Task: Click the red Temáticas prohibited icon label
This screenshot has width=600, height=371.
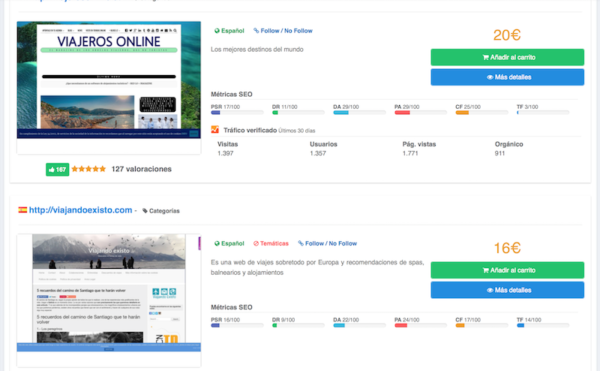Action: (271, 243)
